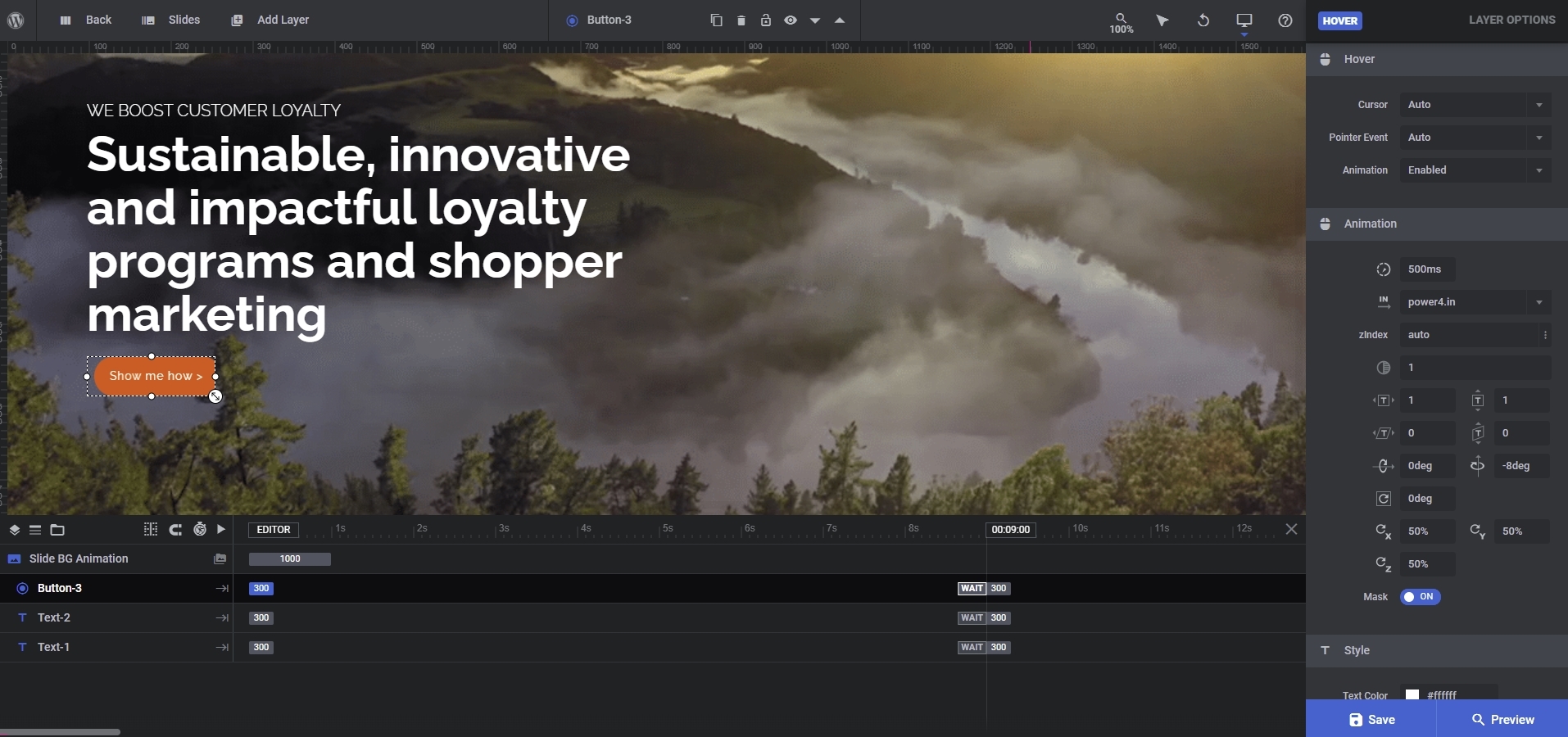Collapse the Hover section header

point(1437,60)
